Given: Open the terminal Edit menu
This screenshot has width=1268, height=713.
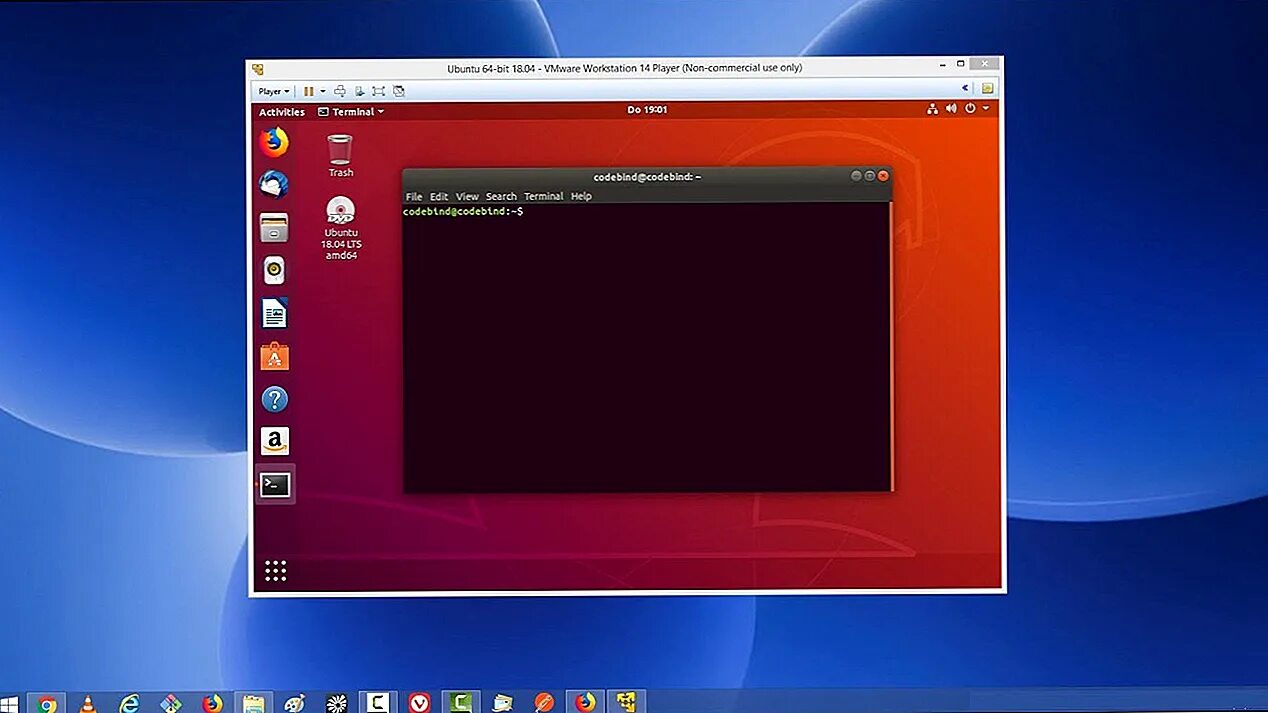Looking at the screenshot, I should click(x=439, y=196).
